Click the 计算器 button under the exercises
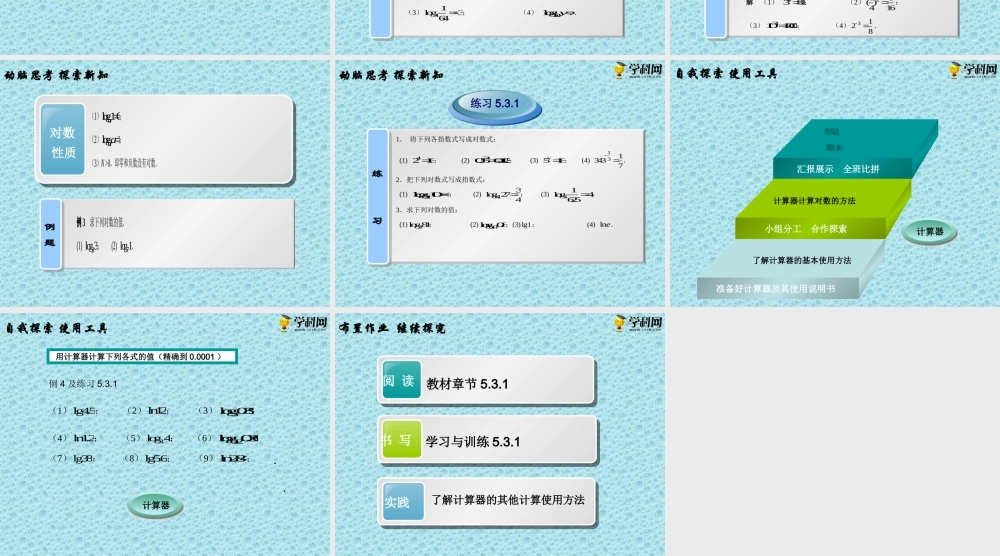This screenshot has height=556, width=1000. (x=156, y=505)
